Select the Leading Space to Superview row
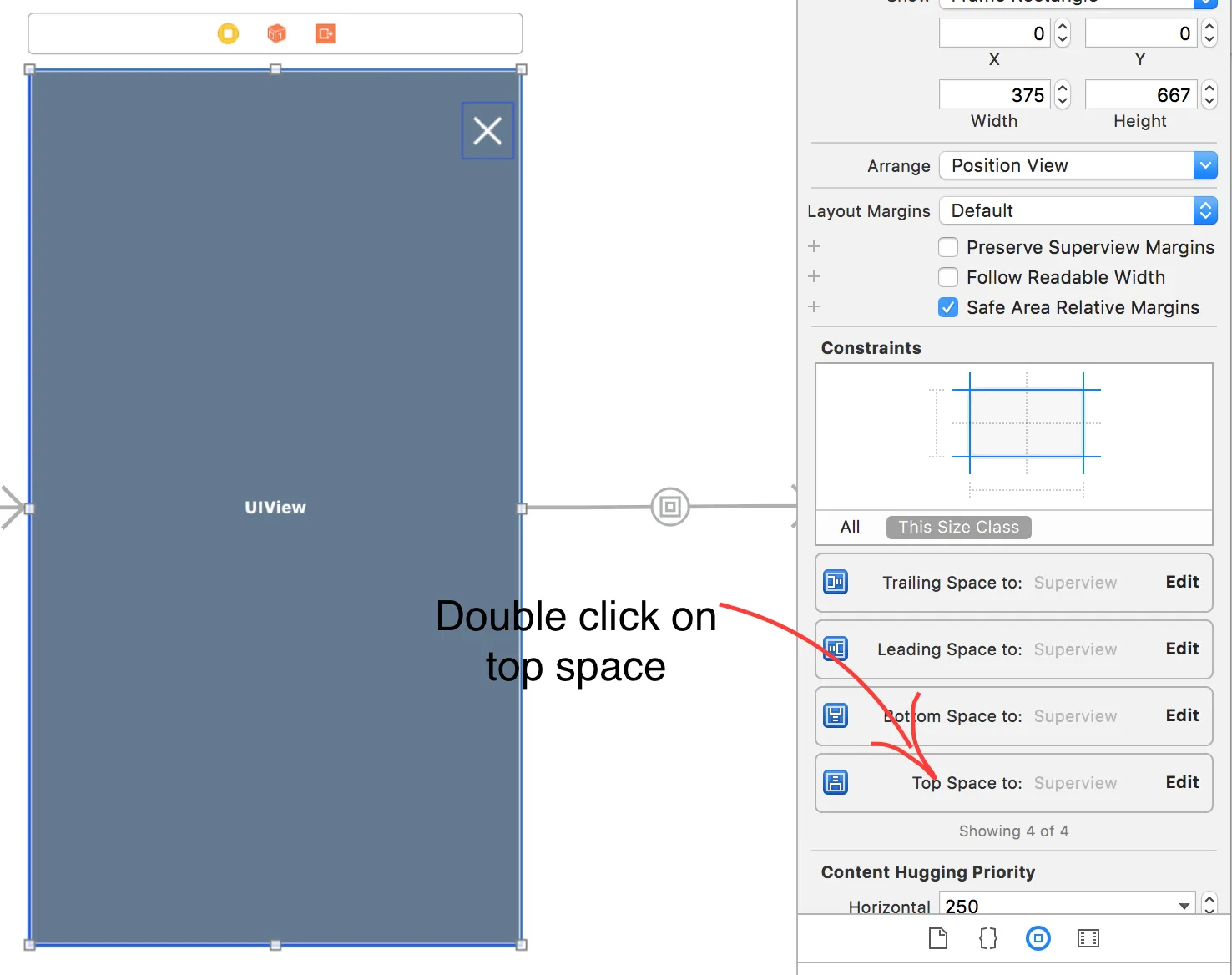The height and width of the screenshot is (975, 1232). click(1014, 649)
